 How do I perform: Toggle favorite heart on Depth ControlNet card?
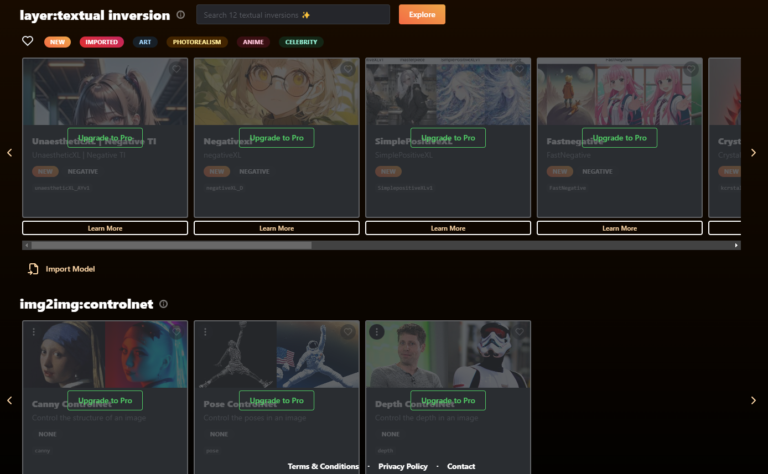pos(519,332)
